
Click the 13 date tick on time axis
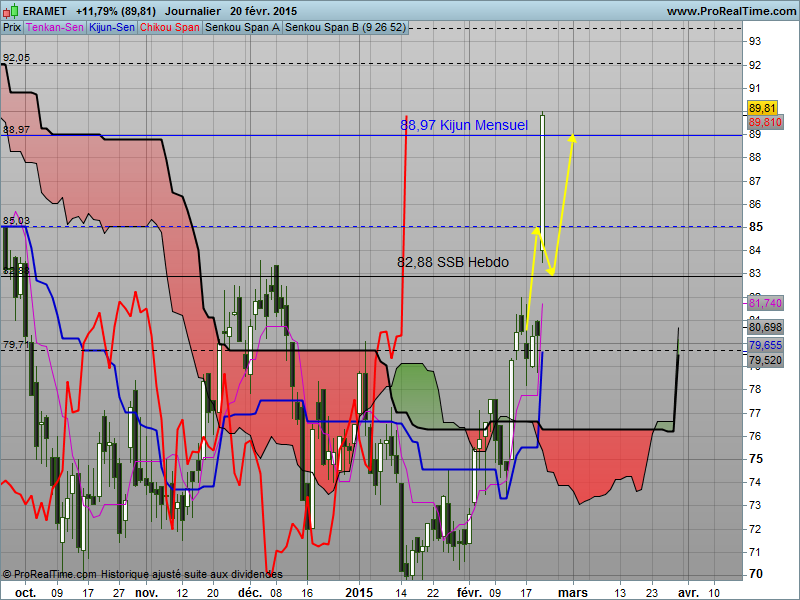(620, 593)
